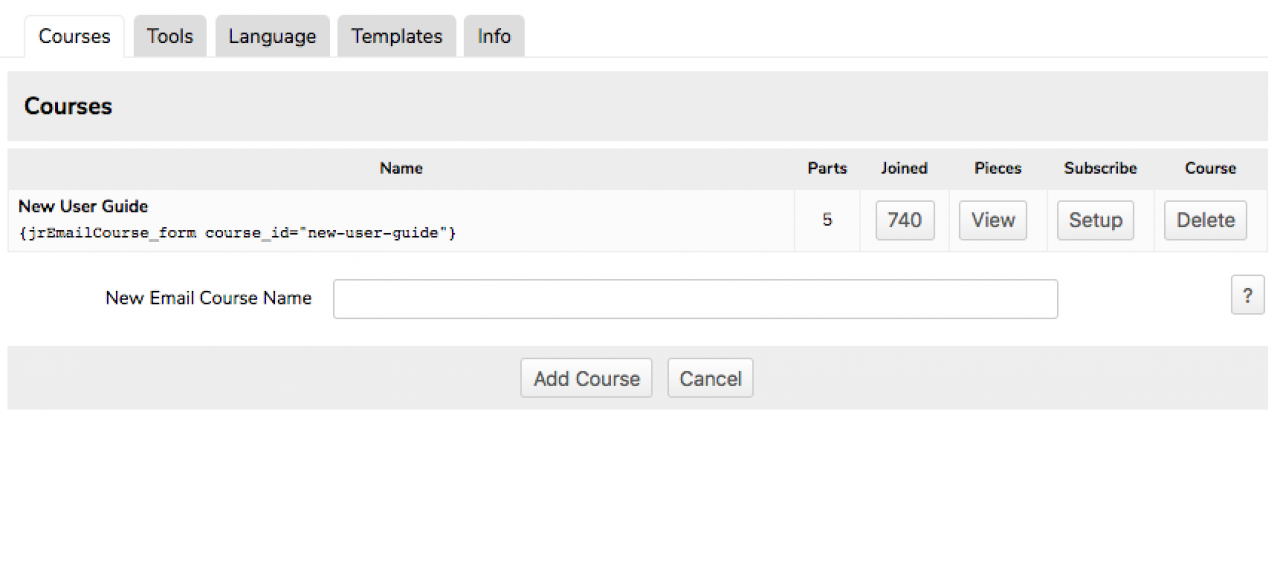Click the jrEmailCourse_form embed code text
Viewport: 1280px width, 567px height.
point(237,233)
